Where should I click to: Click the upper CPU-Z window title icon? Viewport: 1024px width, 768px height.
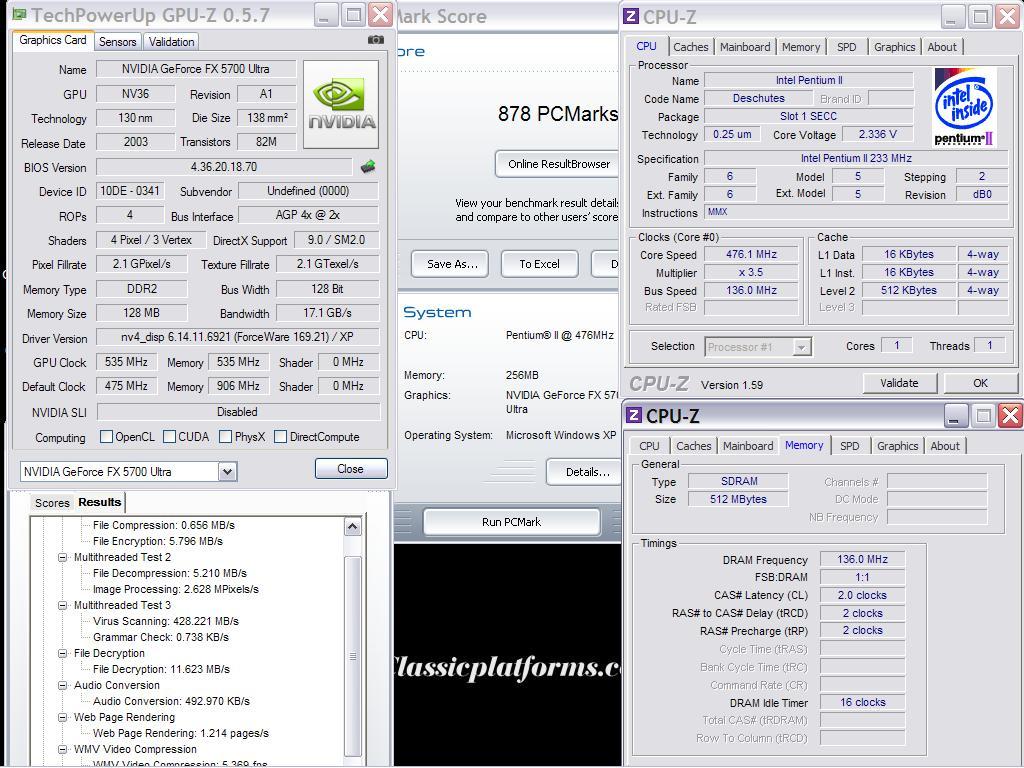tap(631, 16)
